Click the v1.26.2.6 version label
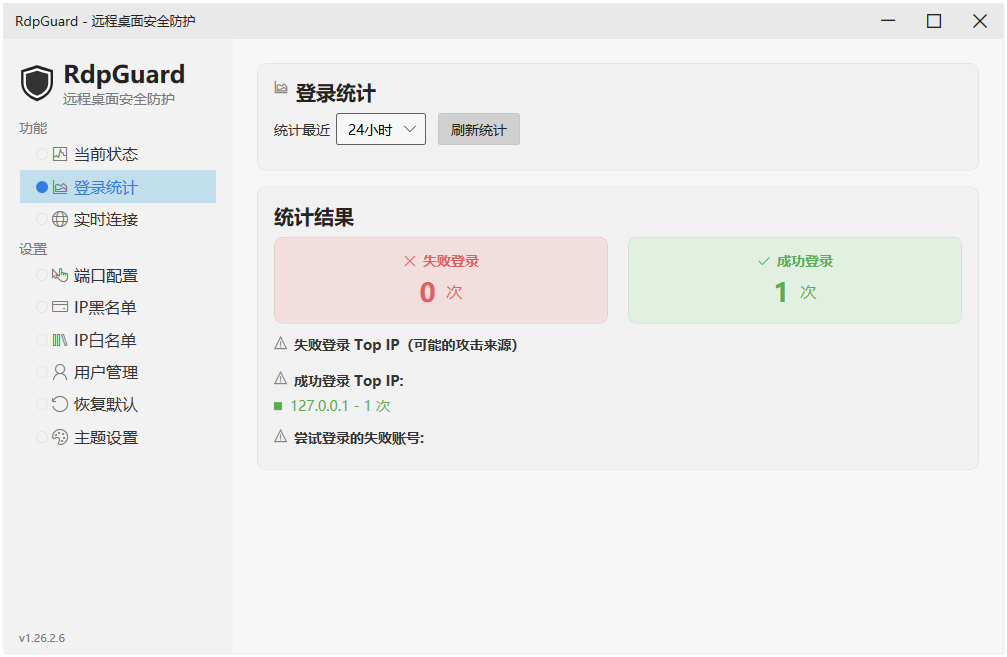 point(41,637)
